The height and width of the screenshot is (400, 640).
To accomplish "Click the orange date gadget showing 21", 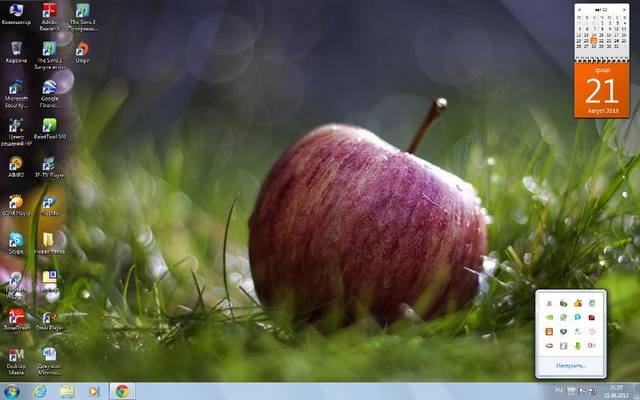I will pyautogui.click(x=601, y=90).
